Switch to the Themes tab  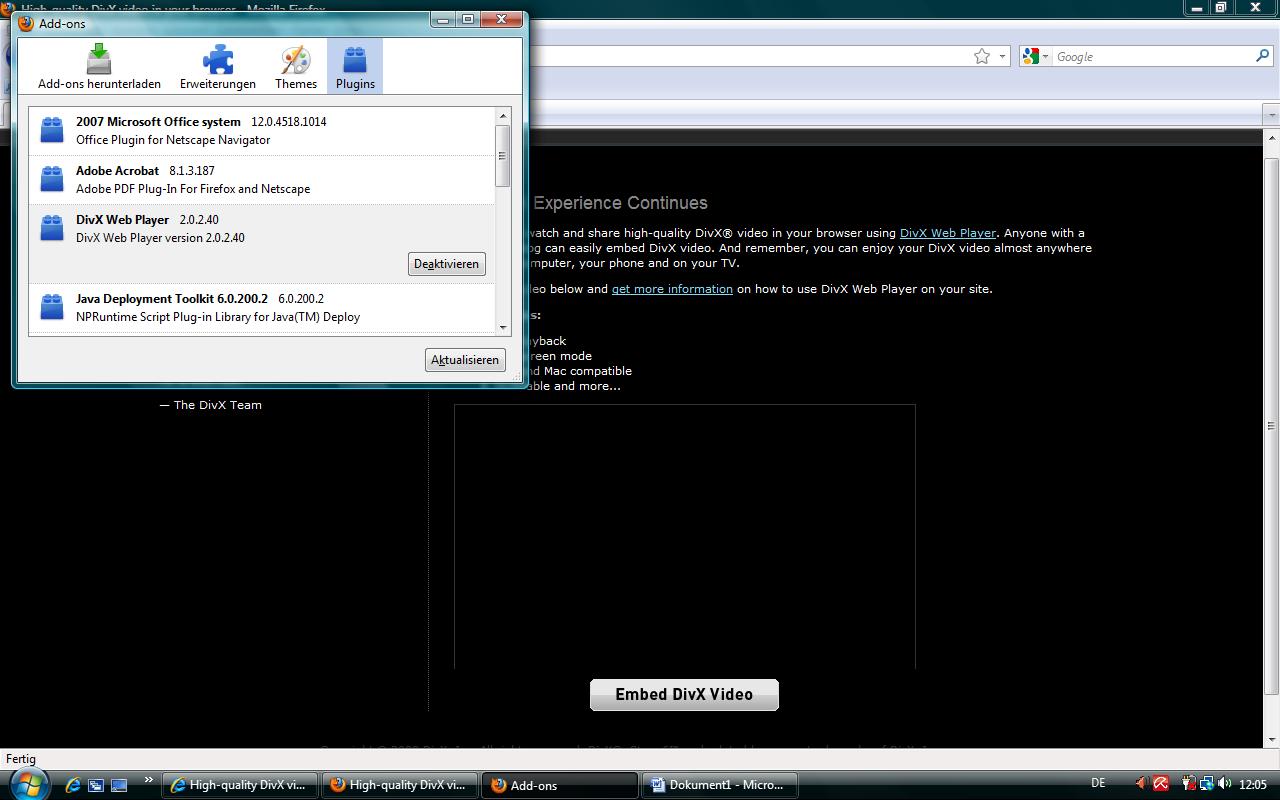(x=296, y=67)
